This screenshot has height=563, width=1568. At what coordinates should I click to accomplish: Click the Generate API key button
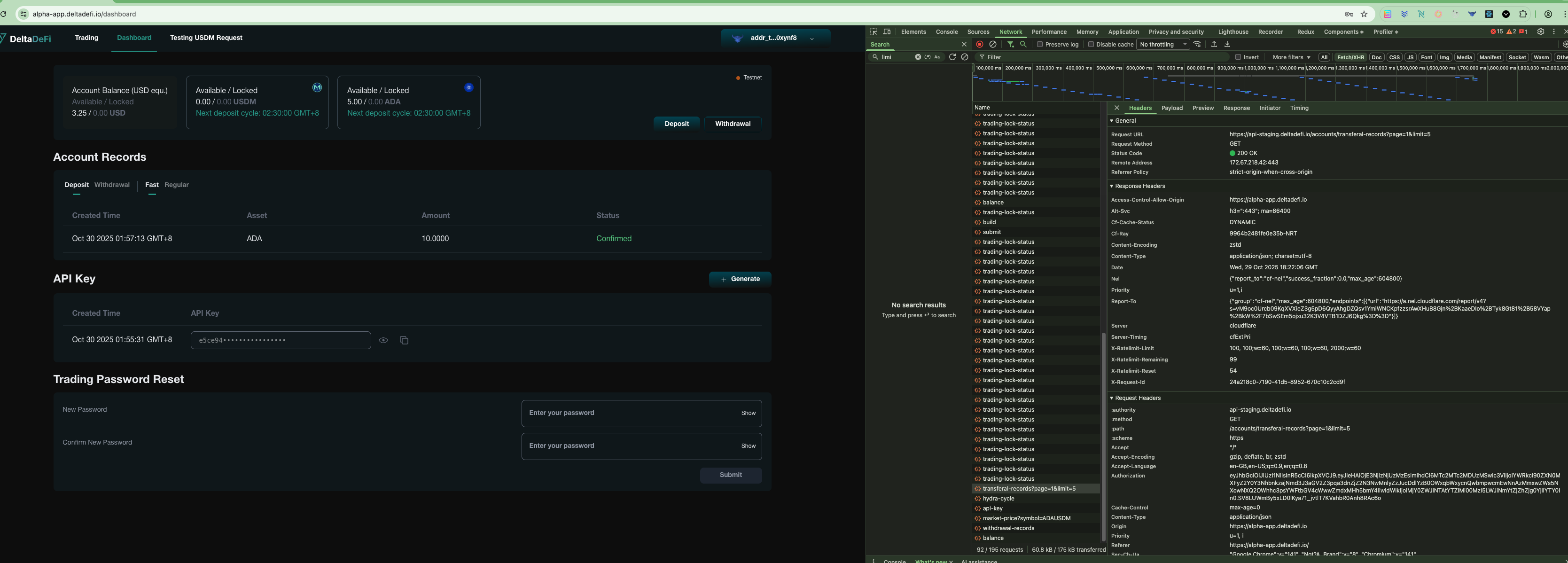point(740,279)
